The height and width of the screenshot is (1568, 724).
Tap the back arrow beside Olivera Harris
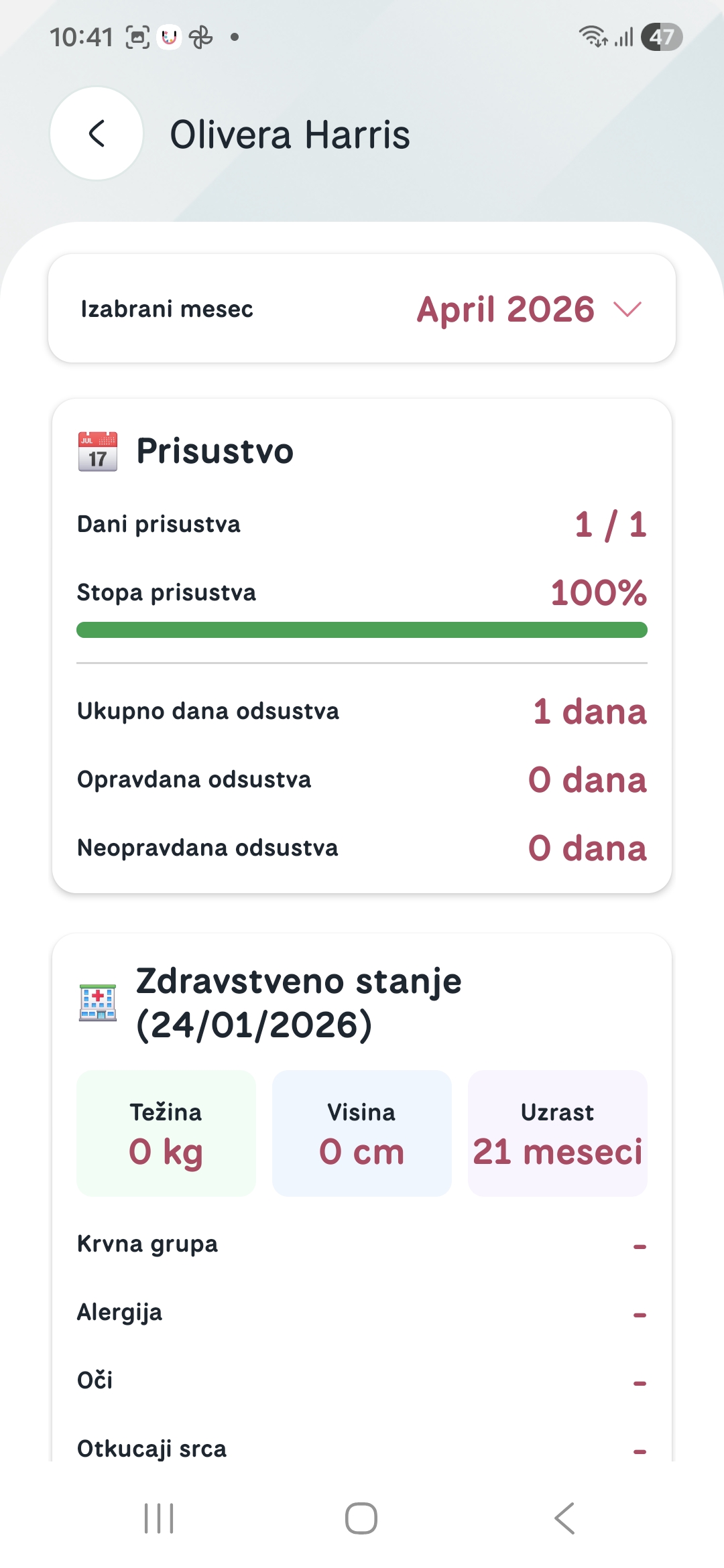click(97, 133)
